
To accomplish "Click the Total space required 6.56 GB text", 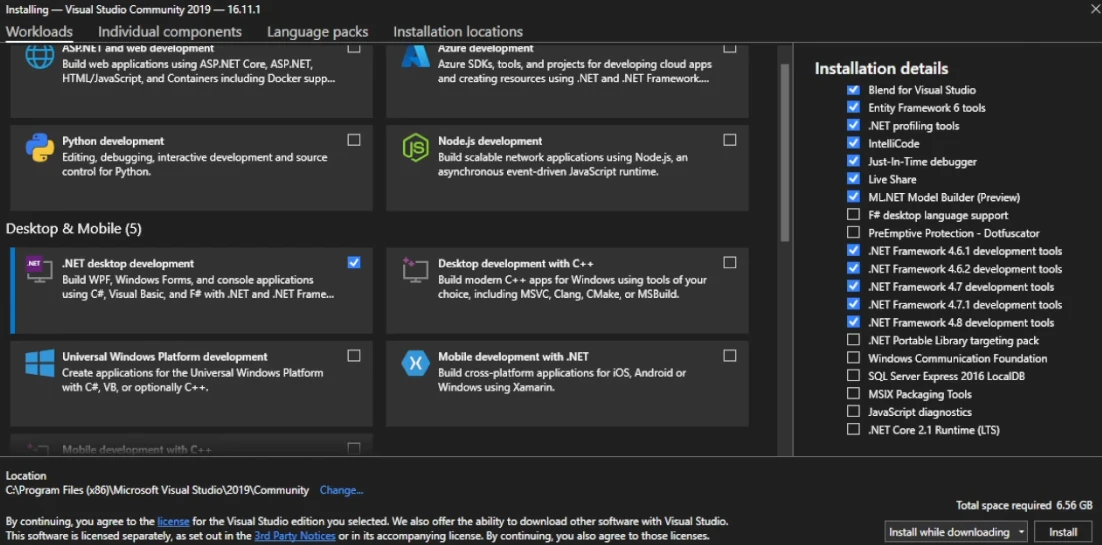I will click(x=1024, y=505).
